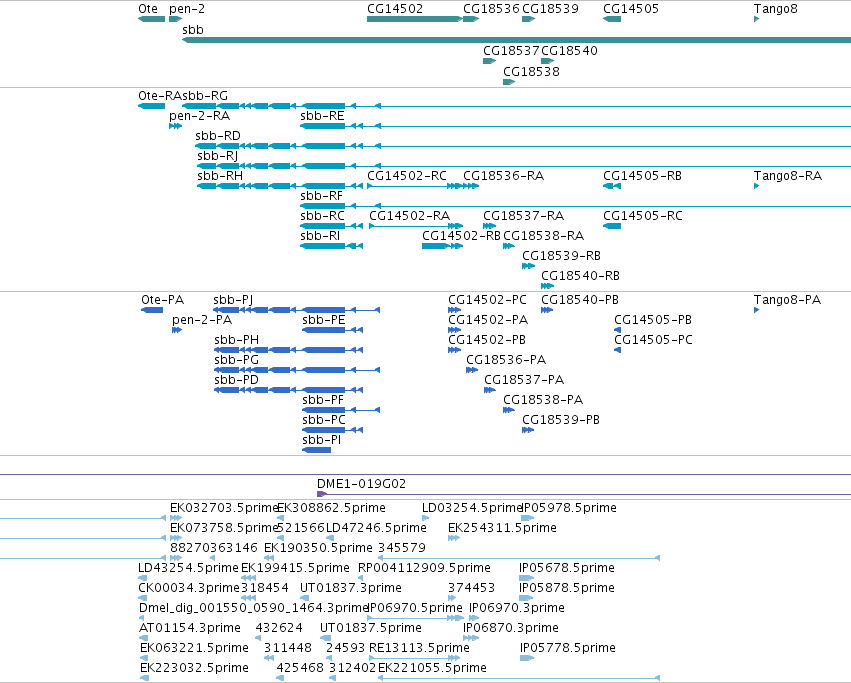851x683 pixels.
Task: Click the EK308862.5prime EST label
Action: tap(332, 508)
